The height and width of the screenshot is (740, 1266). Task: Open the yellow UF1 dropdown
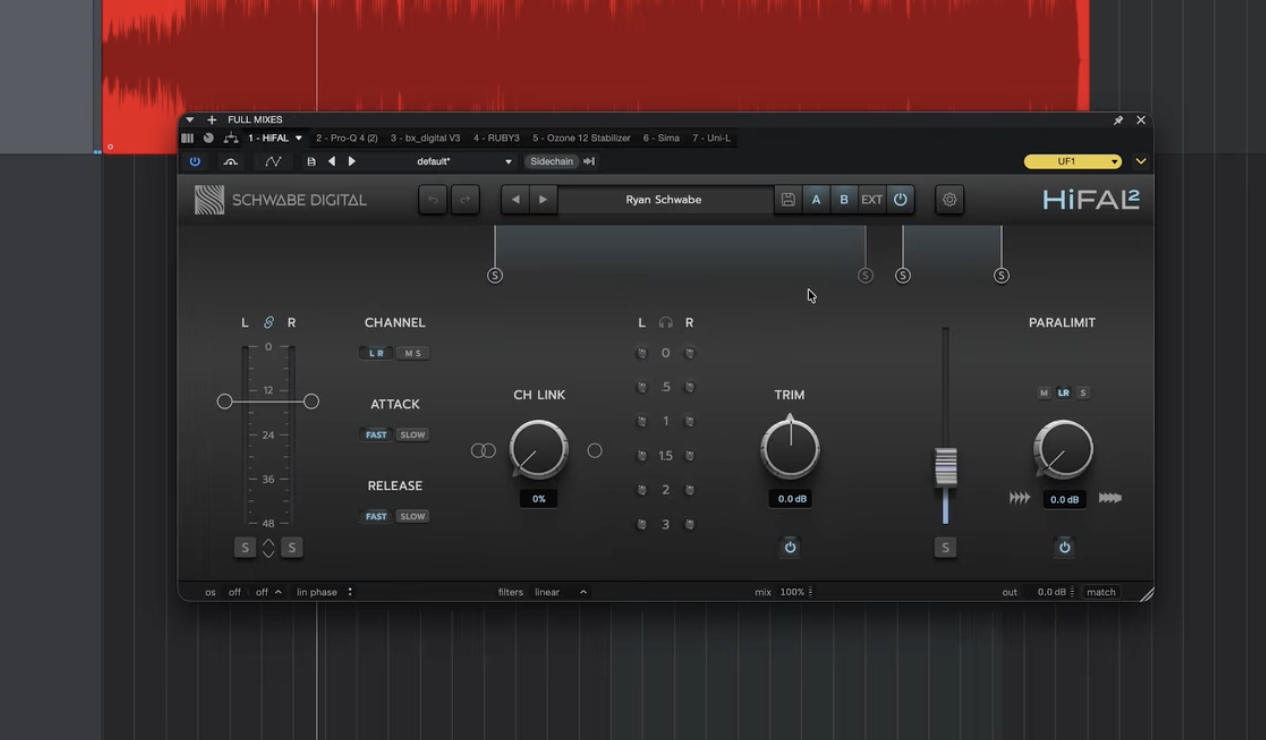coord(1073,161)
